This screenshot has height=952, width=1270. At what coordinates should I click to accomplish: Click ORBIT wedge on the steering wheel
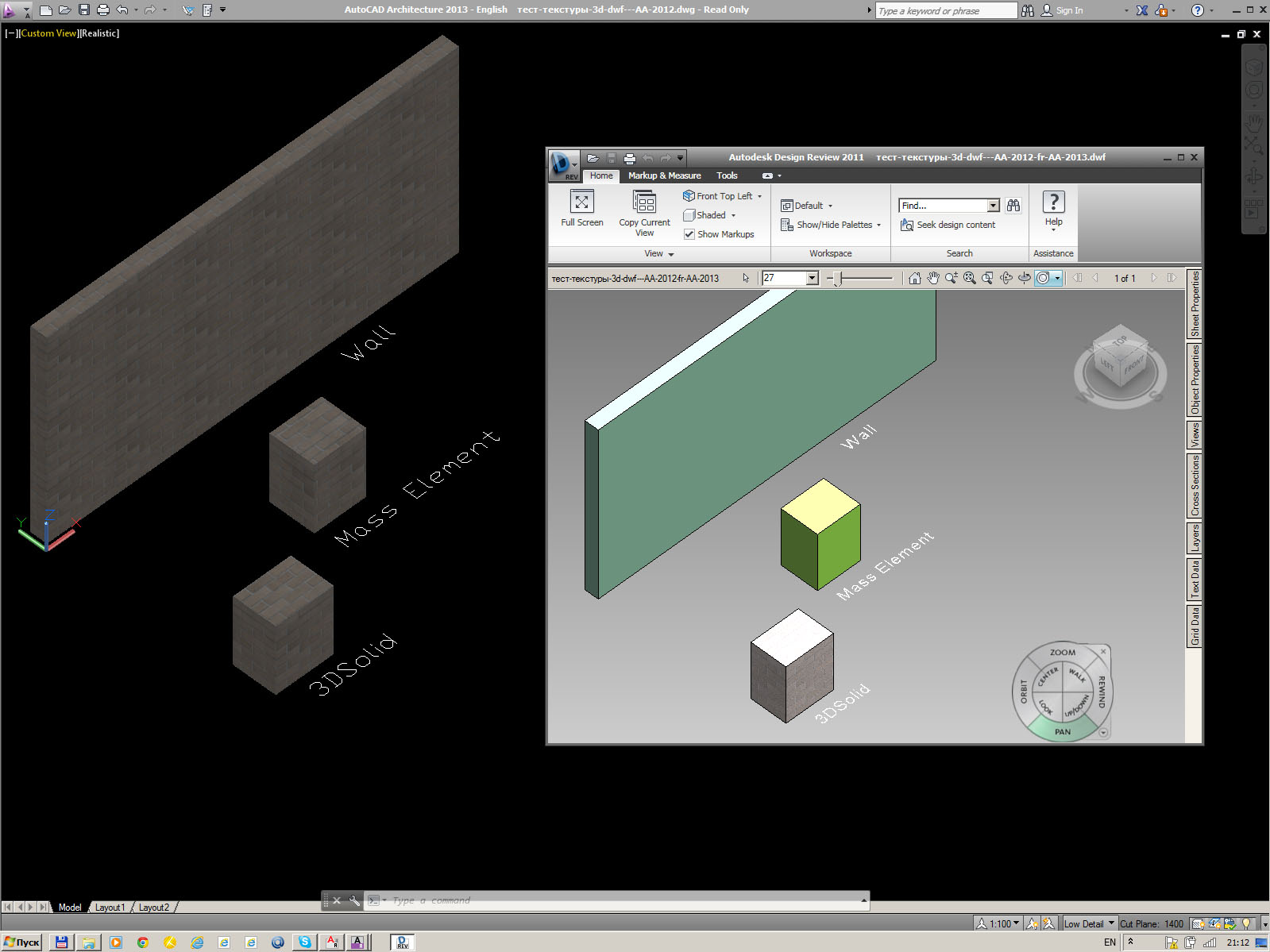pos(1024,692)
